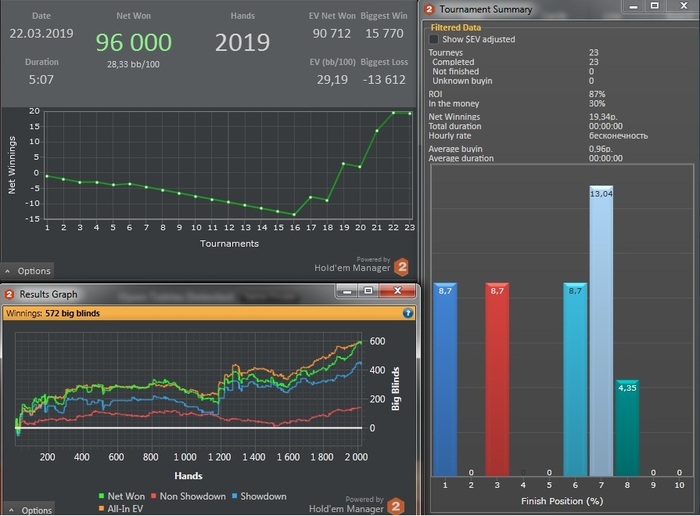The width and height of the screenshot is (700, 516).
Task: Select the 13,04 bar for finish position 7
Action: click(601, 331)
